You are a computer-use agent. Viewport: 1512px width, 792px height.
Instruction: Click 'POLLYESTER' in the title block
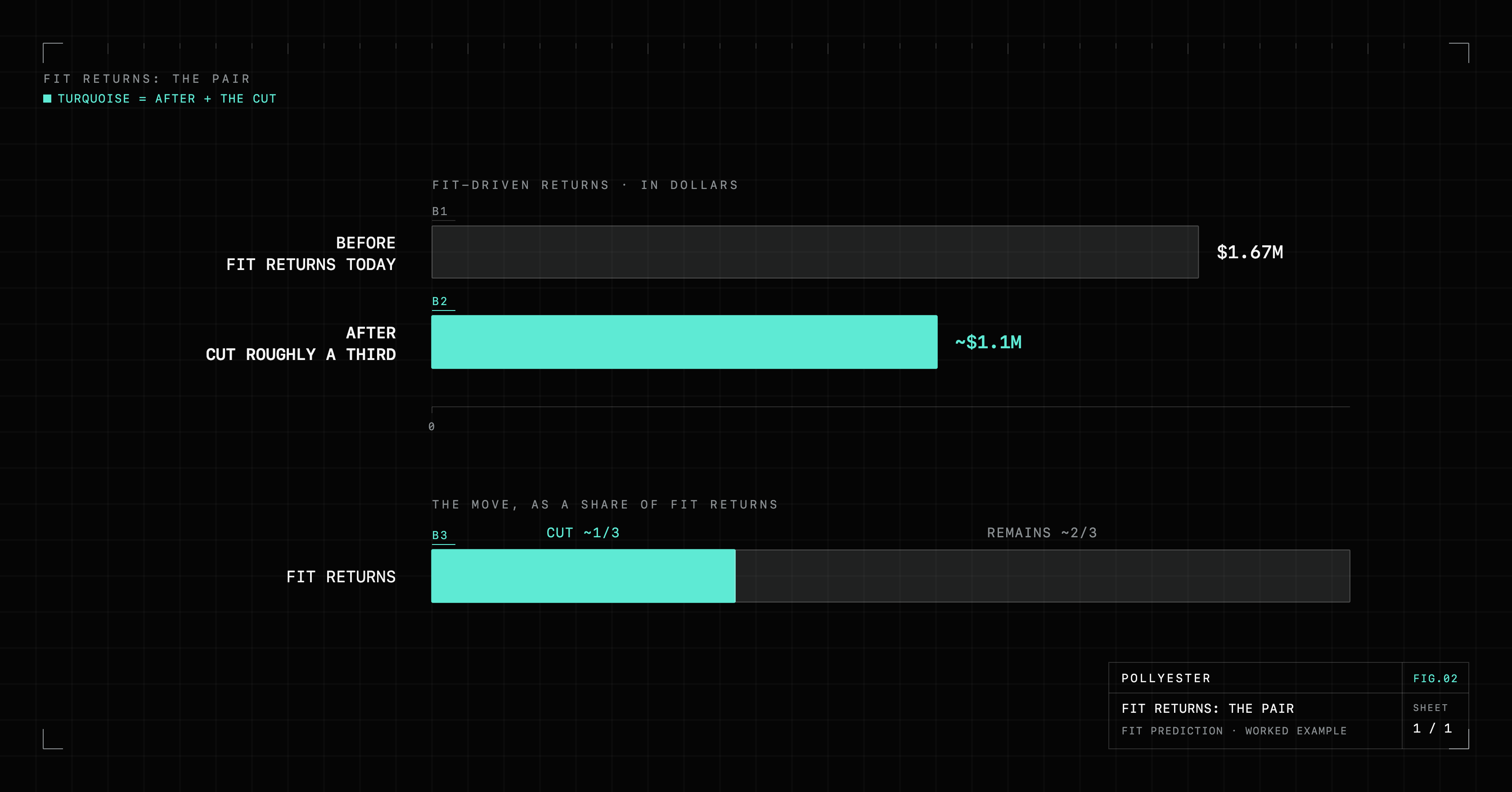coord(1165,678)
